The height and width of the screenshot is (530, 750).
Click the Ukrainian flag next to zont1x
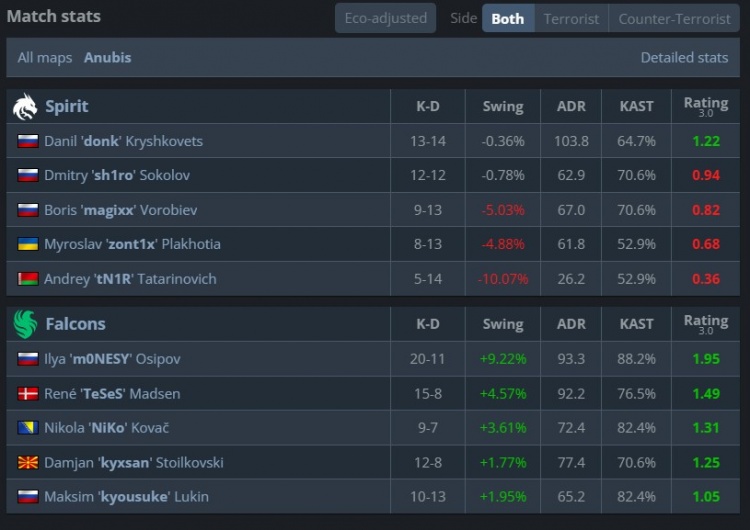tap(28, 244)
